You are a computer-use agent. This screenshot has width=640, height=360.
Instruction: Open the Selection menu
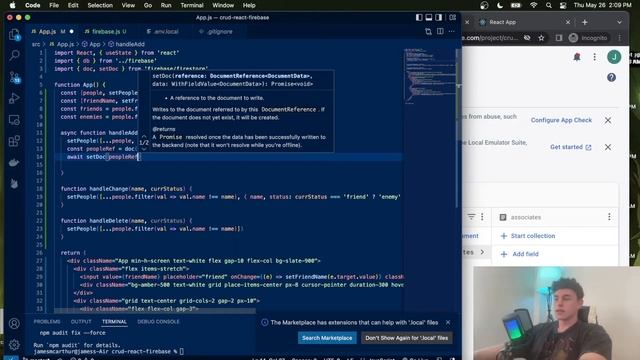pyautogui.click(x=100, y=5)
